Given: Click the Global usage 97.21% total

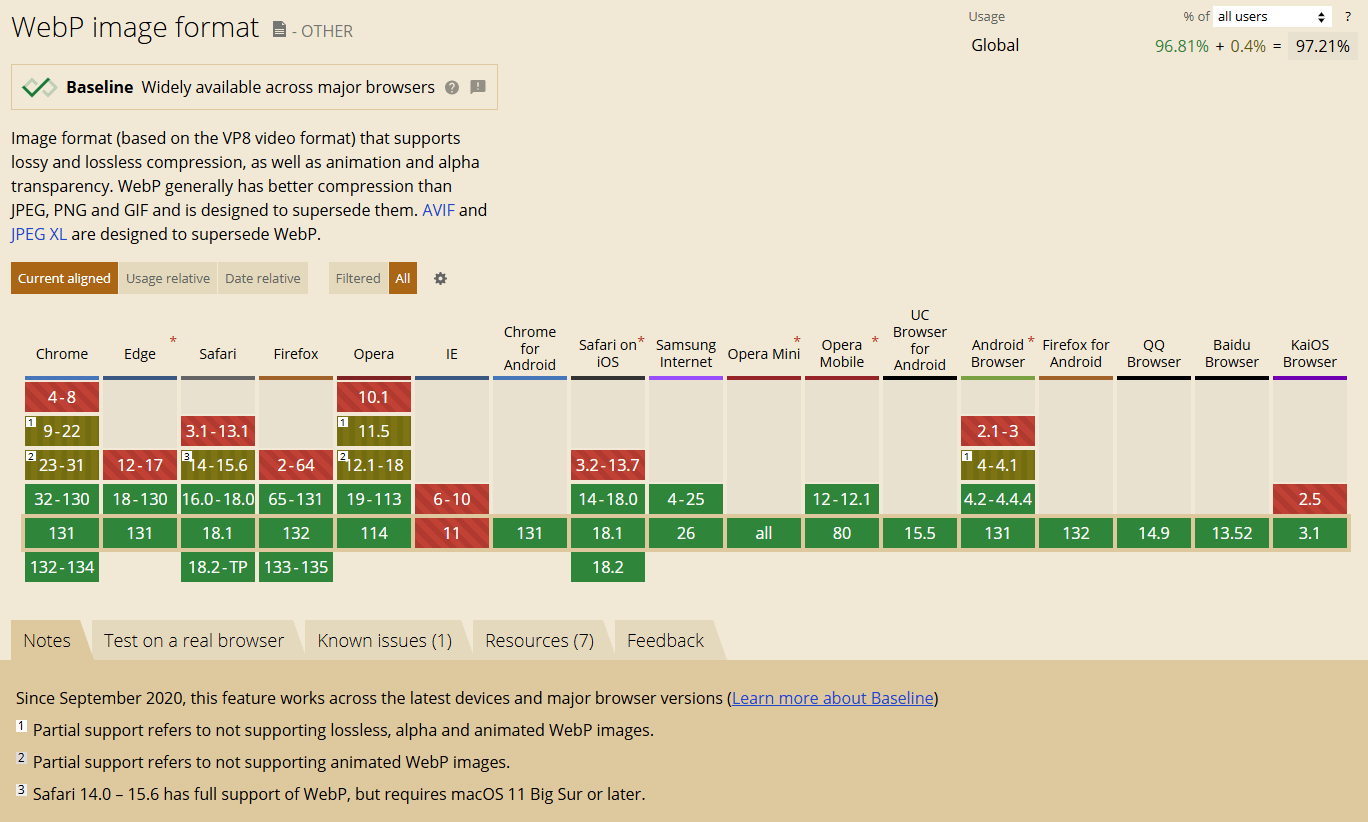Looking at the screenshot, I should coord(1322,45).
